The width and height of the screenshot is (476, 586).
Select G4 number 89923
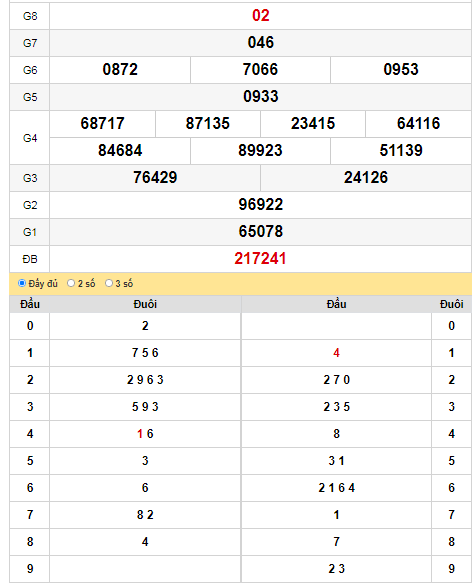260,151
